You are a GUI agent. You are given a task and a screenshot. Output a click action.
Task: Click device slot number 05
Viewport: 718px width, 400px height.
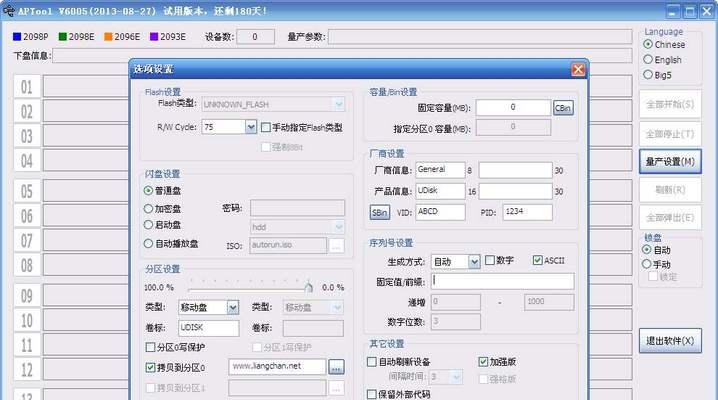point(27,191)
